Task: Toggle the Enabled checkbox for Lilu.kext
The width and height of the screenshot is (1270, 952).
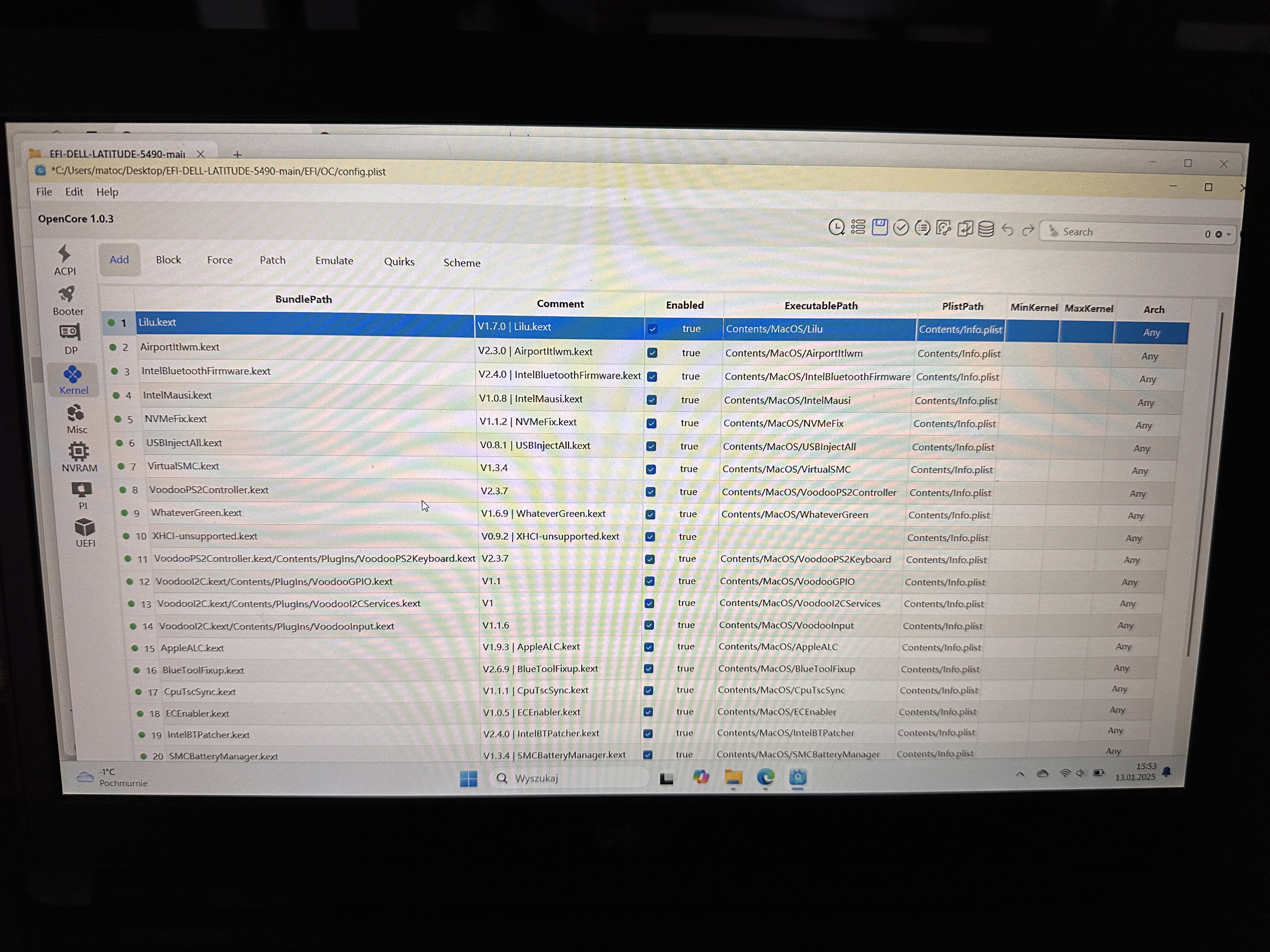Action: pyautogui.click(x=653, y=329)
